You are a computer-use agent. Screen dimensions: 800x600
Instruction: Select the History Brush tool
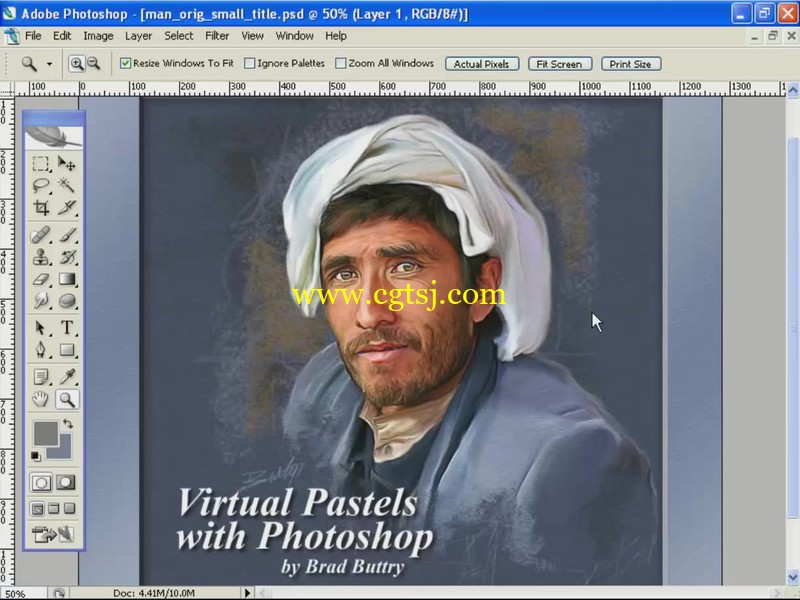pyautogui.click(x=66, y=257)
